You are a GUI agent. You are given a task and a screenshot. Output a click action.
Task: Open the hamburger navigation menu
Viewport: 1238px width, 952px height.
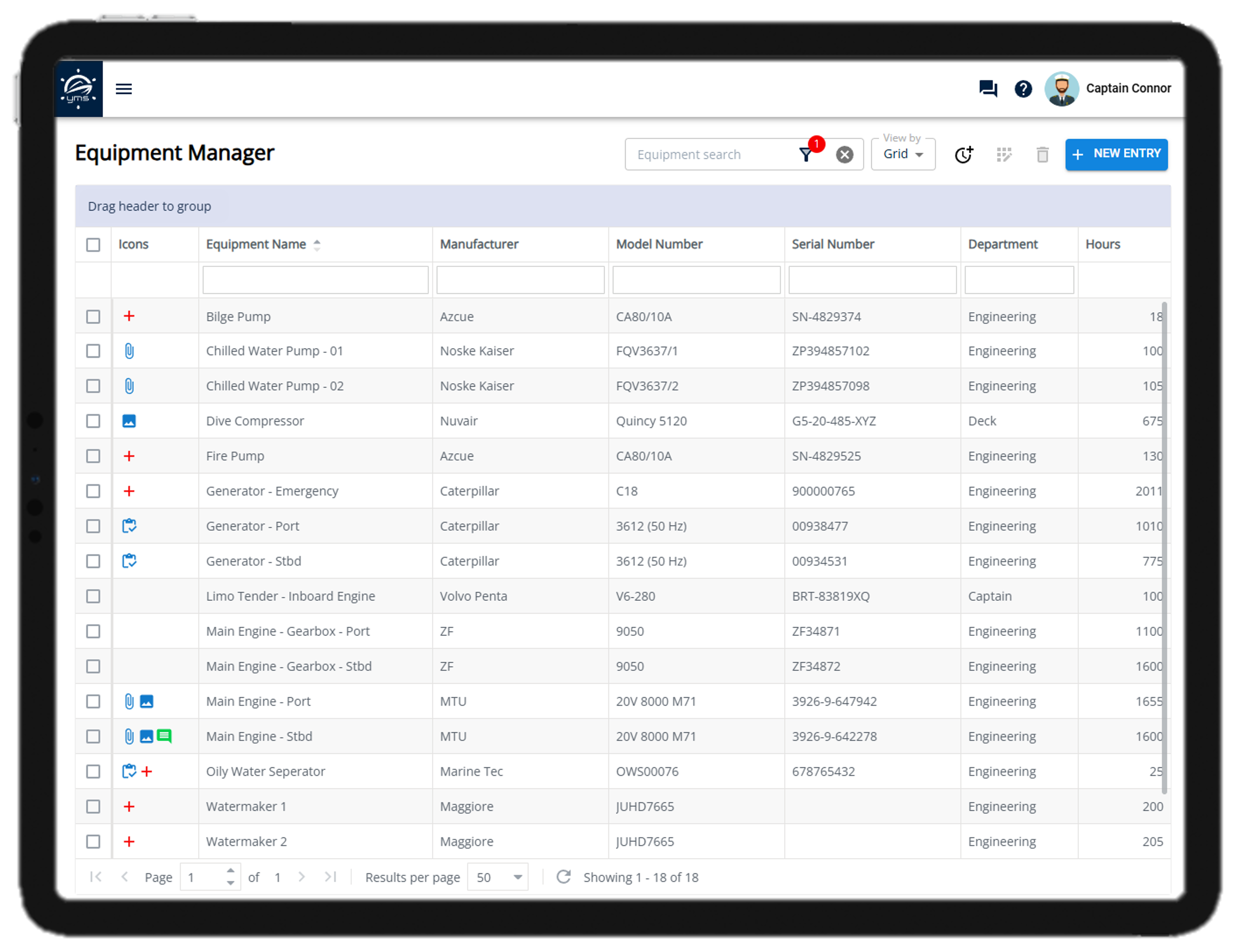tap(123, 89)
